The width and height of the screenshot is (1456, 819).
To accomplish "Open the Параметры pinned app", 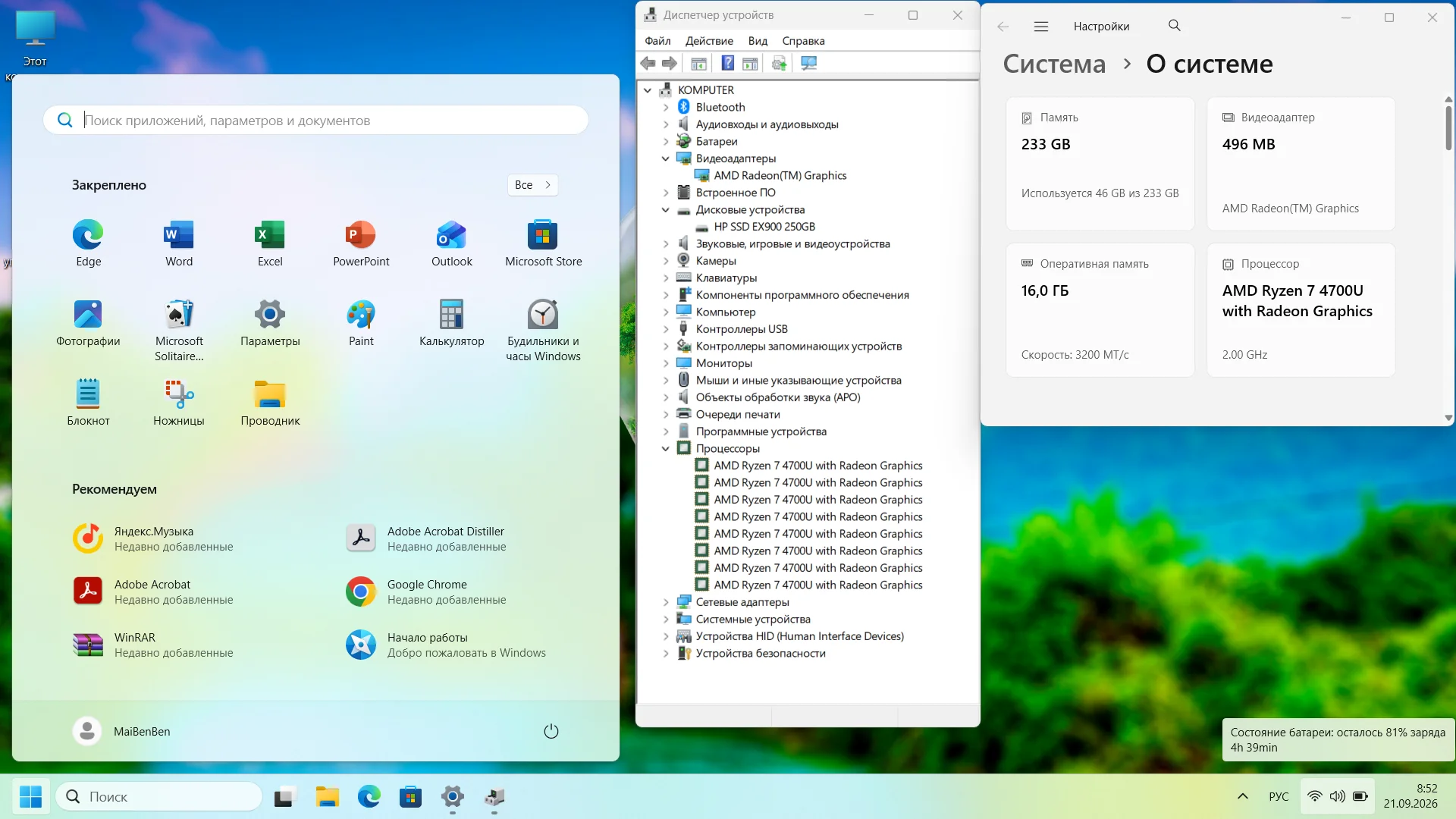I will (x=270, y=323).
